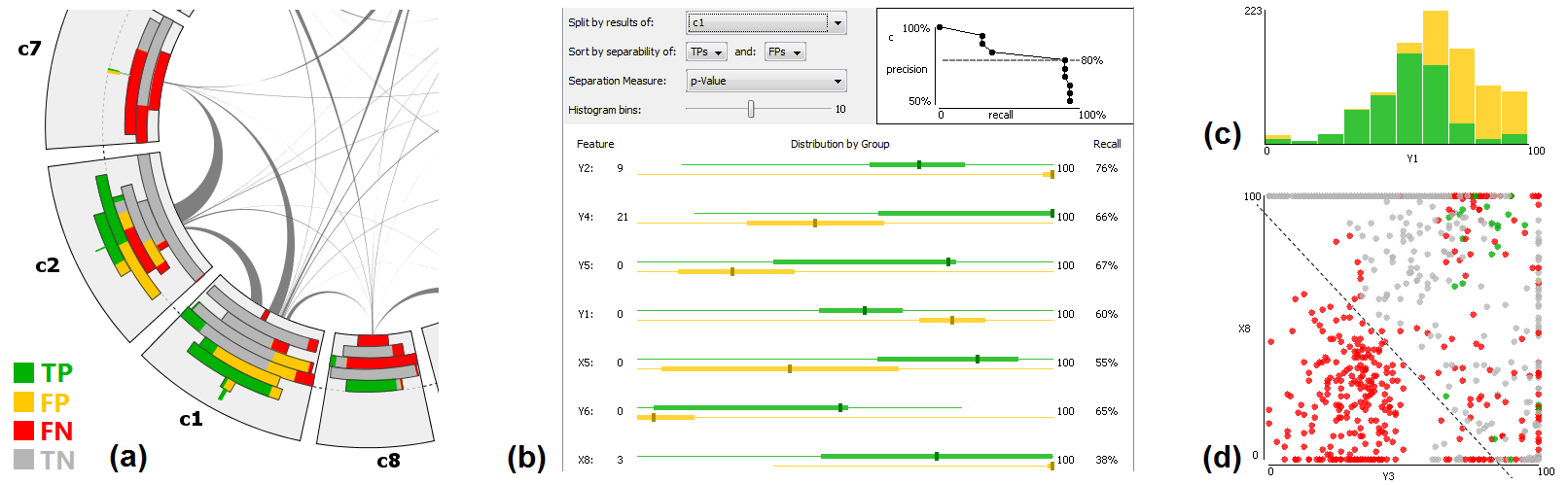Click the c8 classifier label
1568x485 pixels.
coord(388,461)
